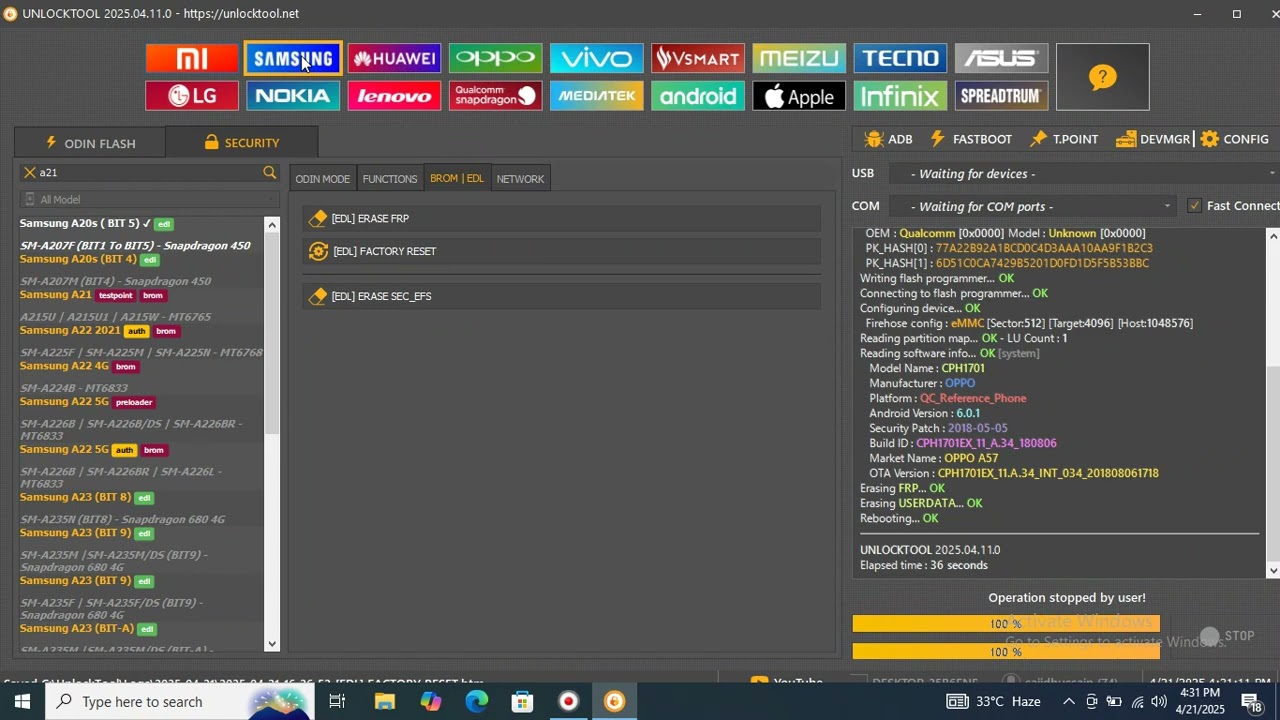
Task: Open the ASUS brand section
Action: [x=1001, y=58]
